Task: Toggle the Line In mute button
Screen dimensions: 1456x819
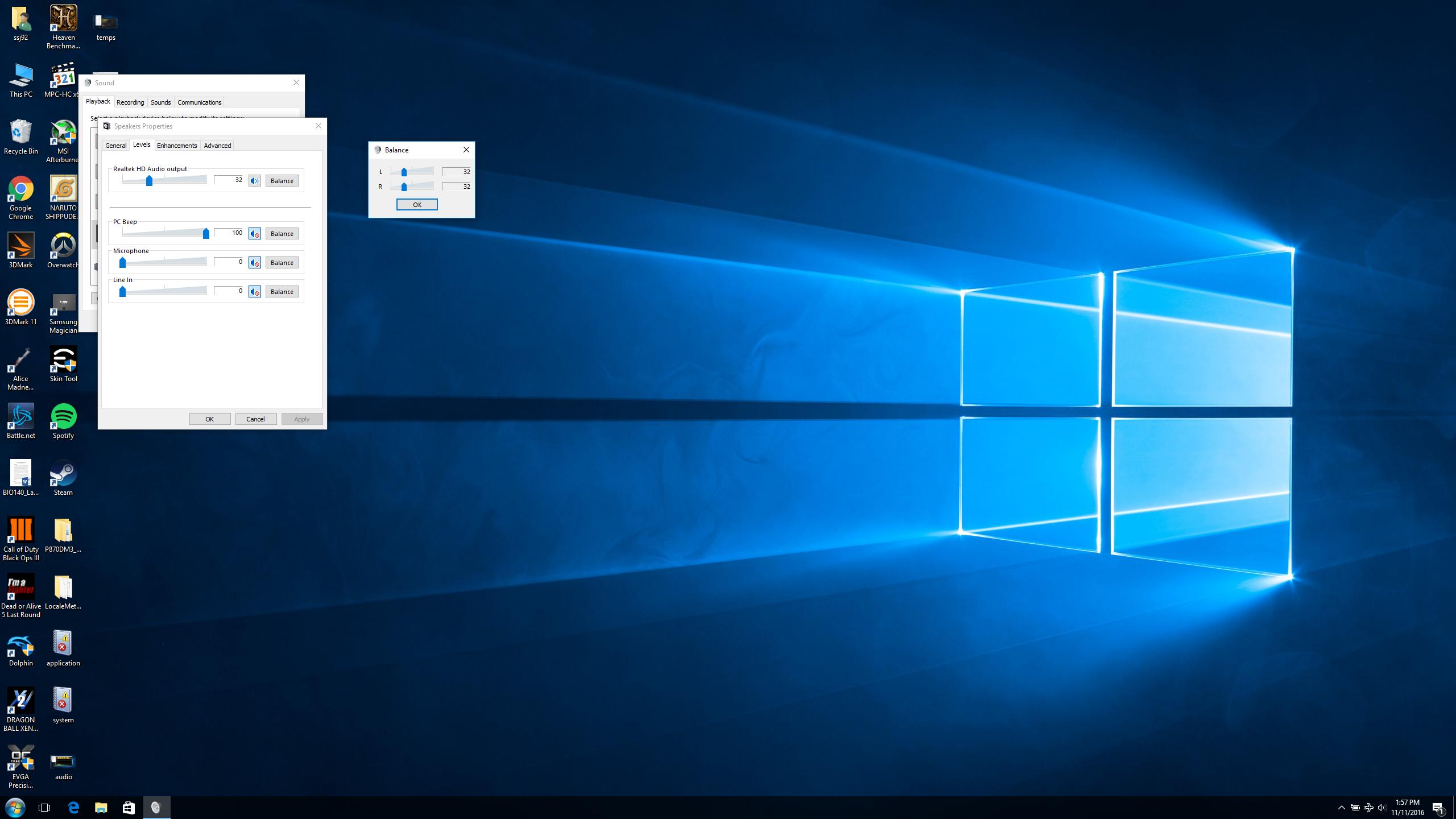Action: click(x=254, y=292)
